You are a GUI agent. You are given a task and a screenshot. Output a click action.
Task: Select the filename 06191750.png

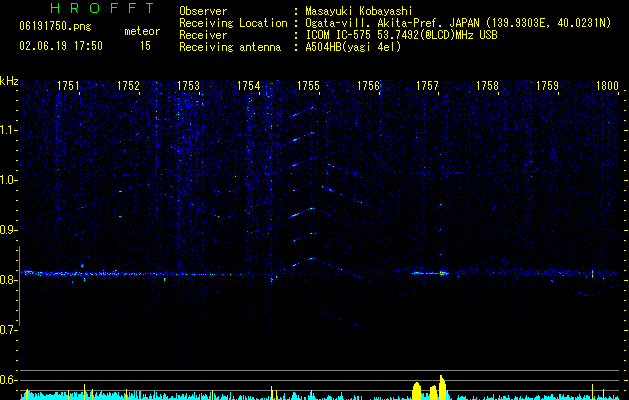55,27
